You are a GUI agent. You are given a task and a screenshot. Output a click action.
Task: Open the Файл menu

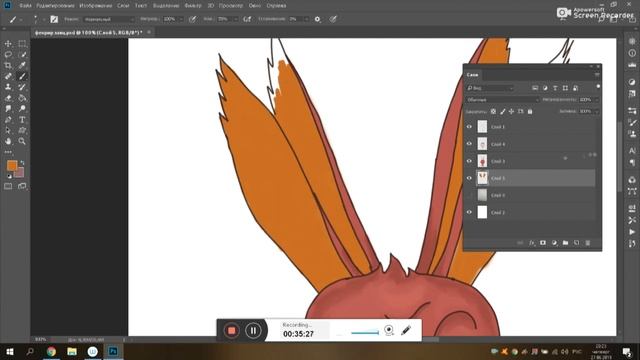tap(25, 6)
